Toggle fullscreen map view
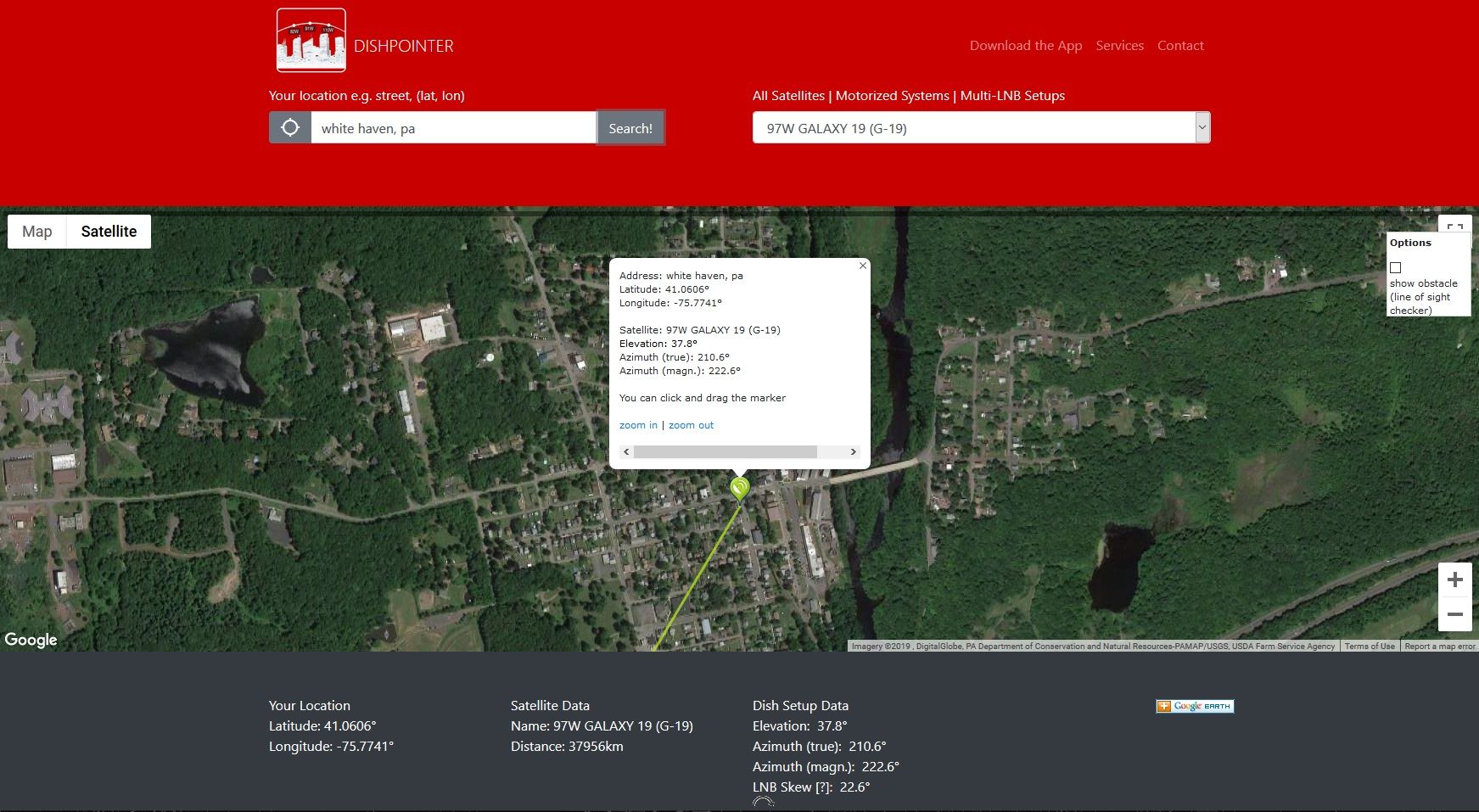Image resolution: width=1479 pixels, height=812 pixels. coord(1455,225)
